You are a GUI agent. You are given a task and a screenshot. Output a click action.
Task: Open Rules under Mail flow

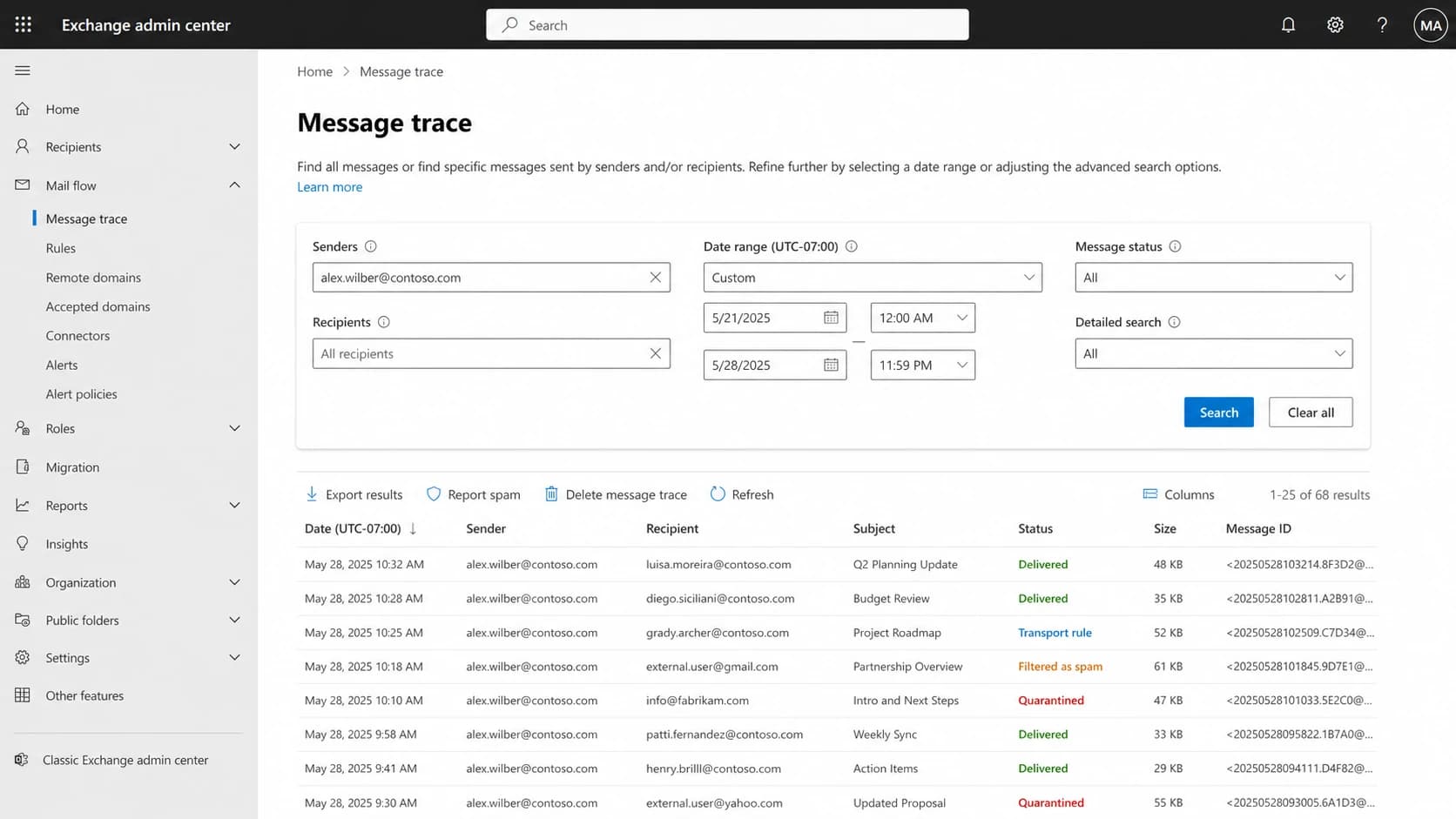click(61, 248)
